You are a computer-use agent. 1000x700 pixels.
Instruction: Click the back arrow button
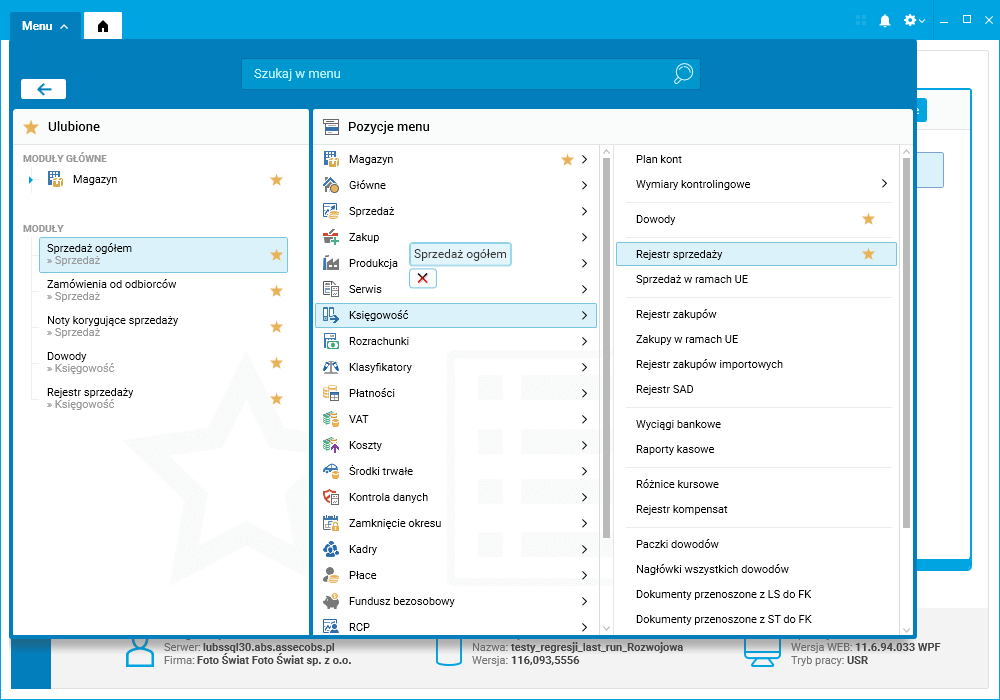point(43,89)
